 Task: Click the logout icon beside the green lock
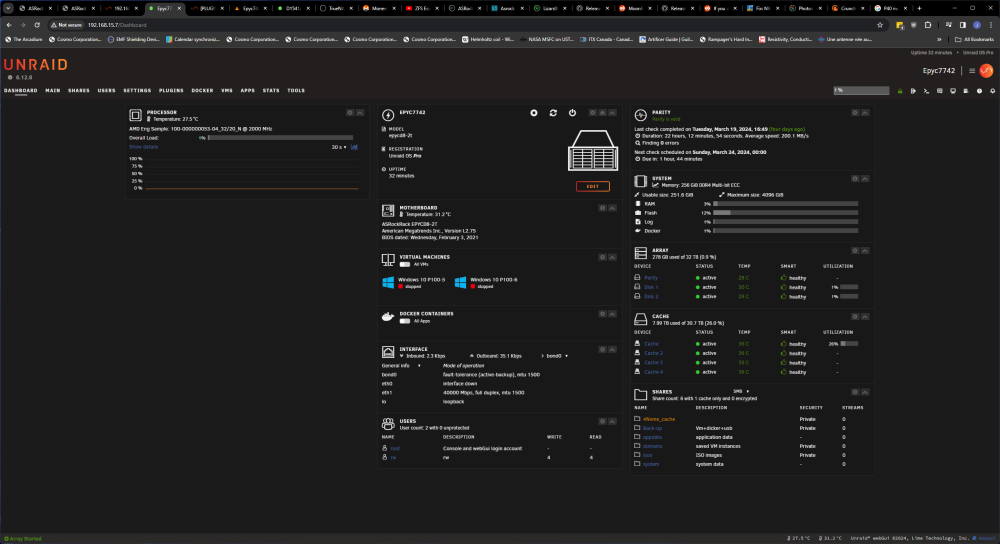tap(913, 91)
